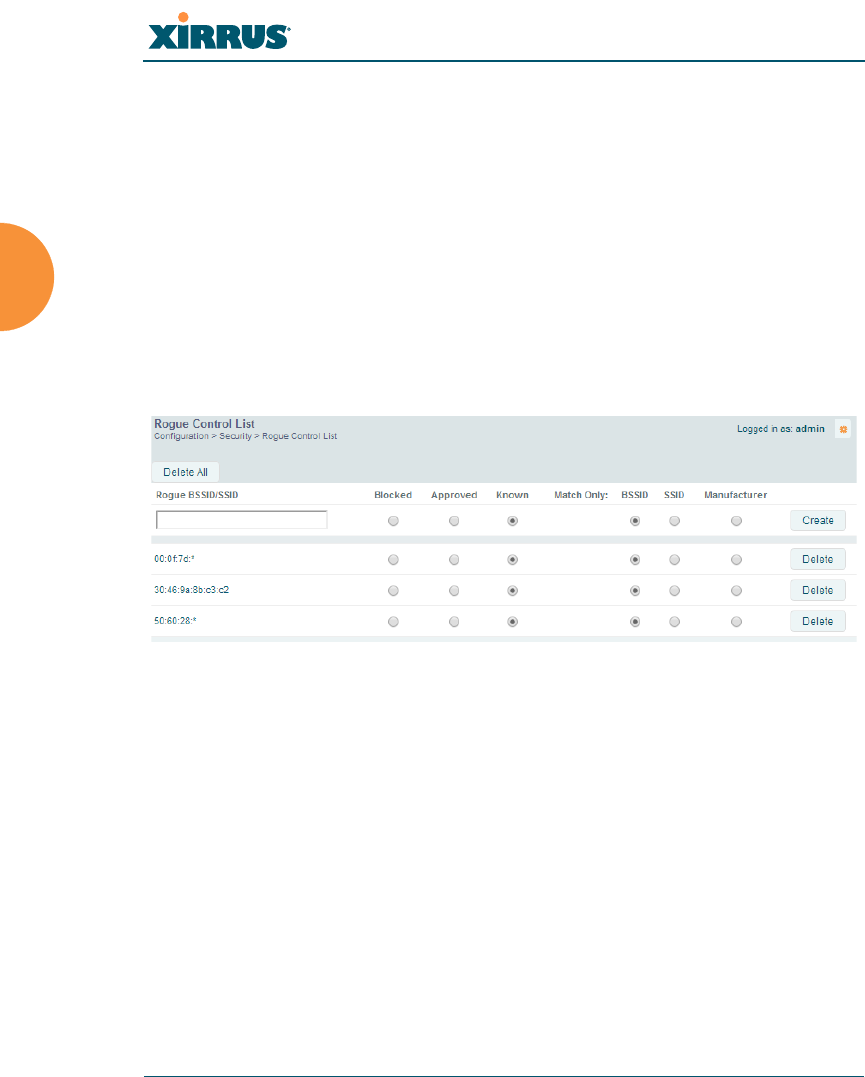This screenshot has height=1077, width=865.
Task: Click the Manufacturer column header
Action: [x=736, y=495]
